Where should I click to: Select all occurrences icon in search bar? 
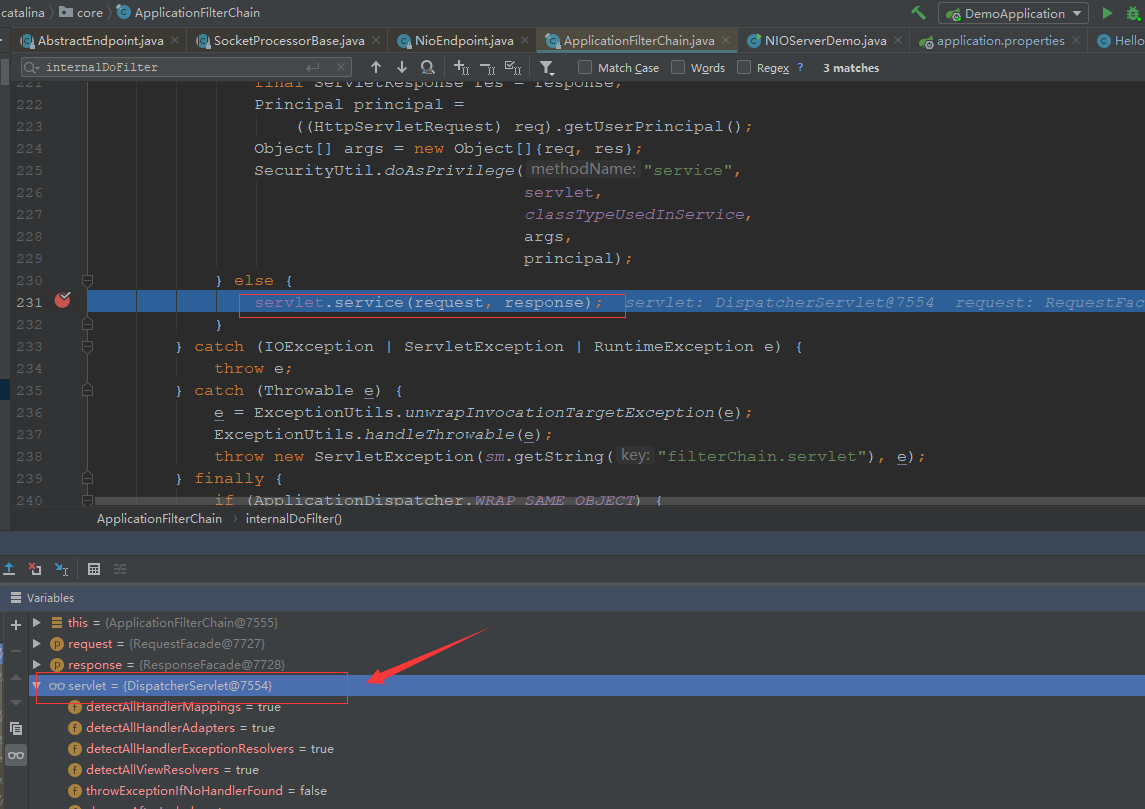click(513, 67)
